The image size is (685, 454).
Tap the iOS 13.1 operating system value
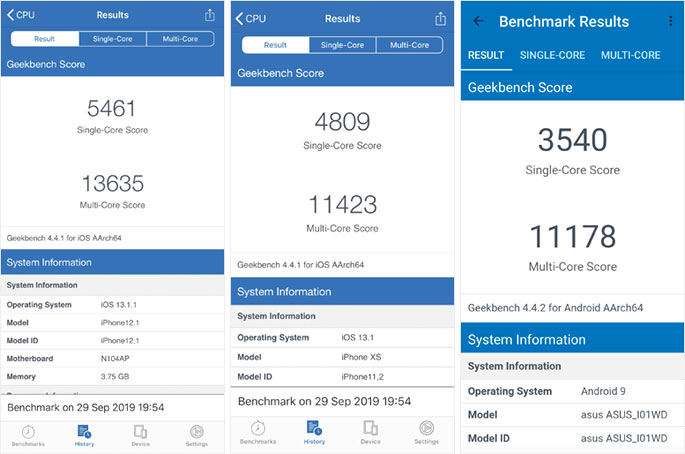click(357, 338)
